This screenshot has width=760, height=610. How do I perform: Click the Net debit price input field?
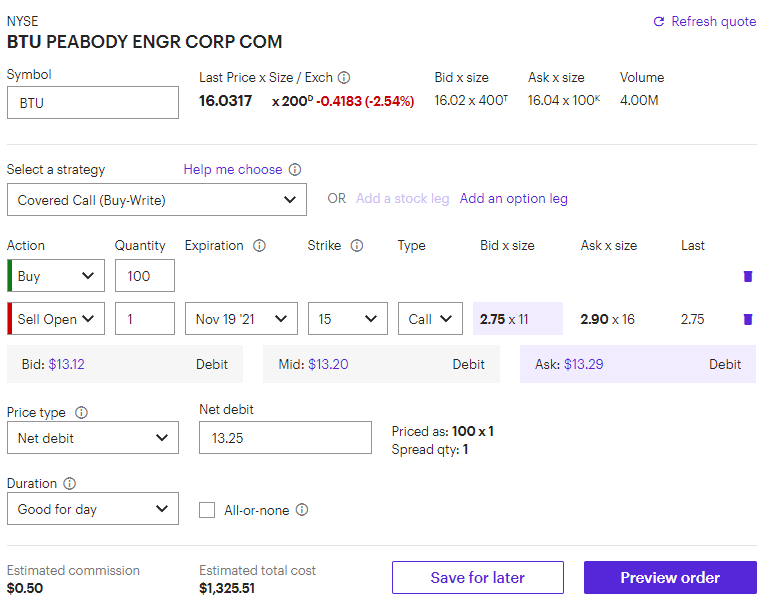coord(285,438)
